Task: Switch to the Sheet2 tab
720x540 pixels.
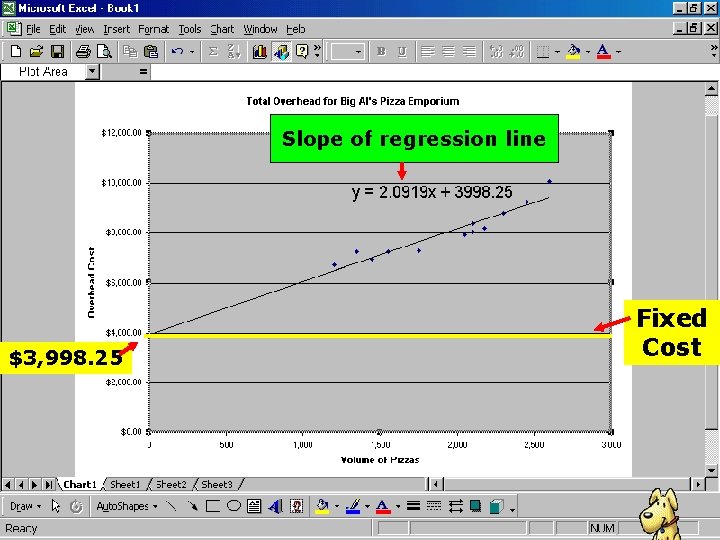Action: [171, 484]
